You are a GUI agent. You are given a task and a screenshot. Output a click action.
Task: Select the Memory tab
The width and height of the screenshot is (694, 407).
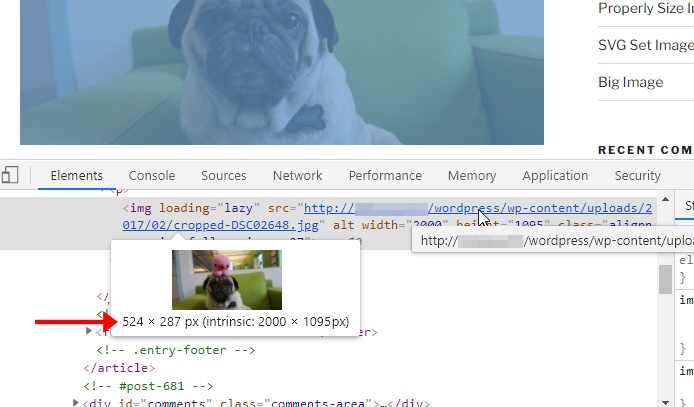point(472,176)
